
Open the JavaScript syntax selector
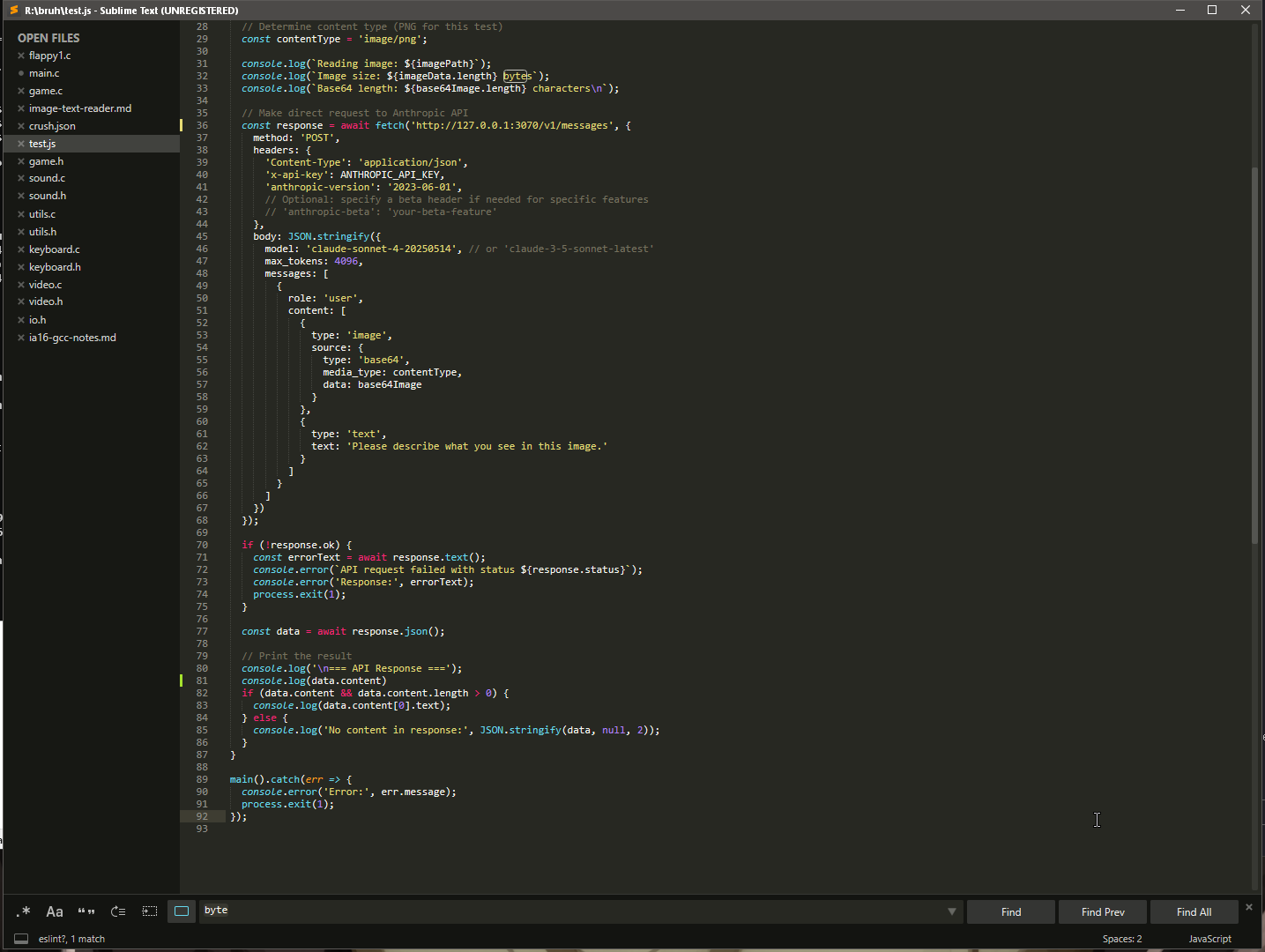1209,939
